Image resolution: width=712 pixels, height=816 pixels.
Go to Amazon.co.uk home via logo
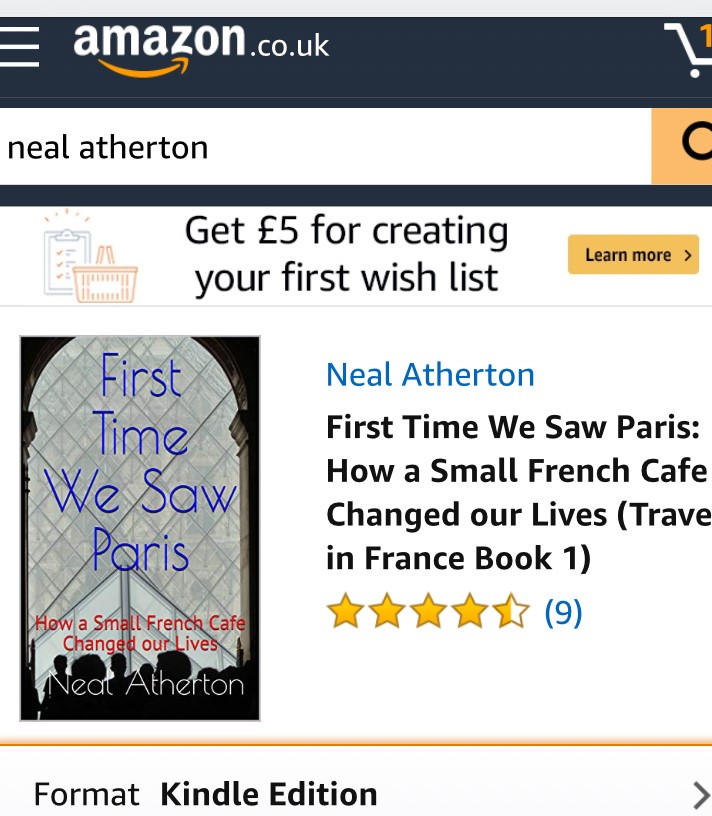(201, 49)
